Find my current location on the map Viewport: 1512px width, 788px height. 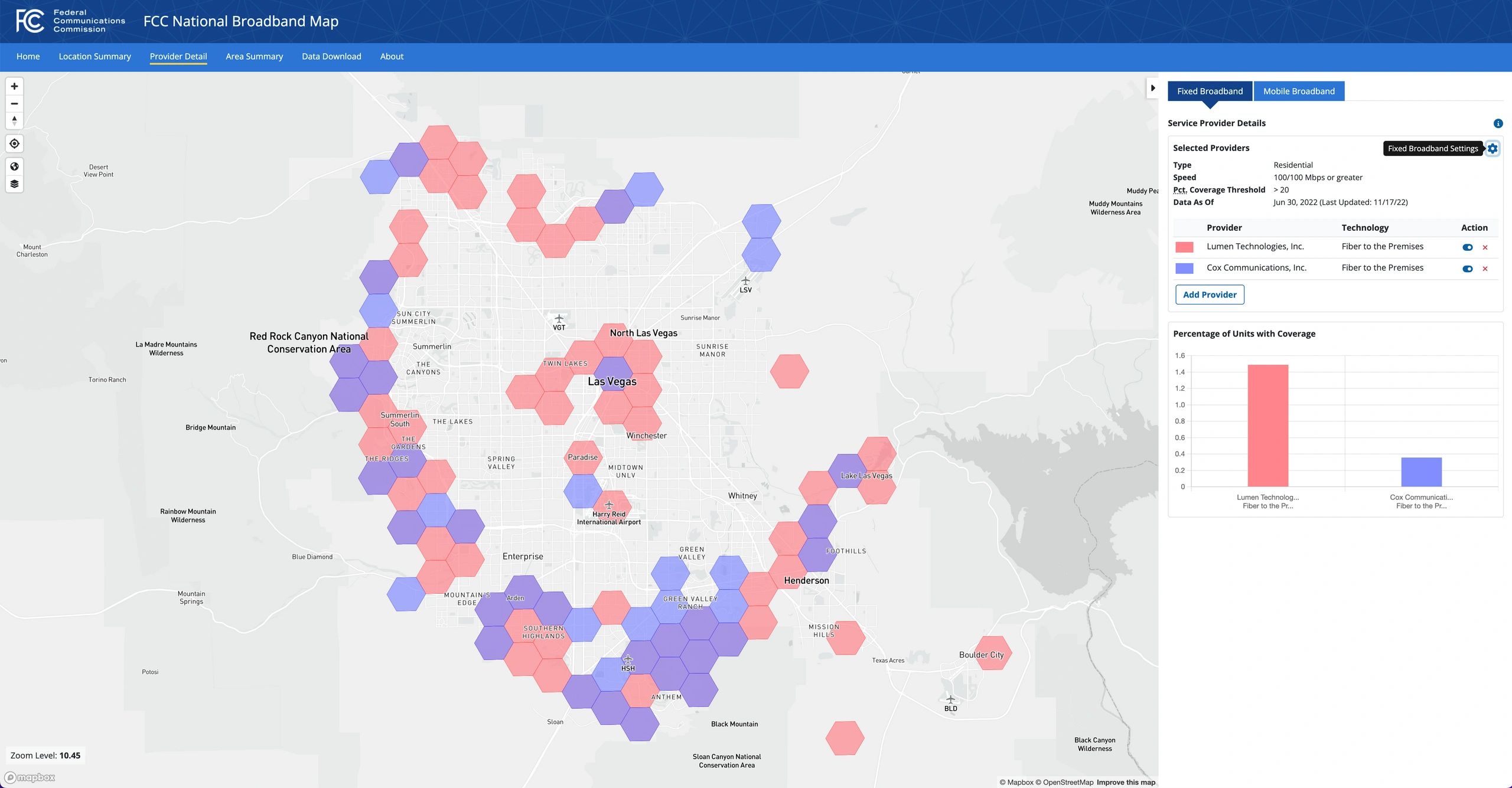coord(14,143)
